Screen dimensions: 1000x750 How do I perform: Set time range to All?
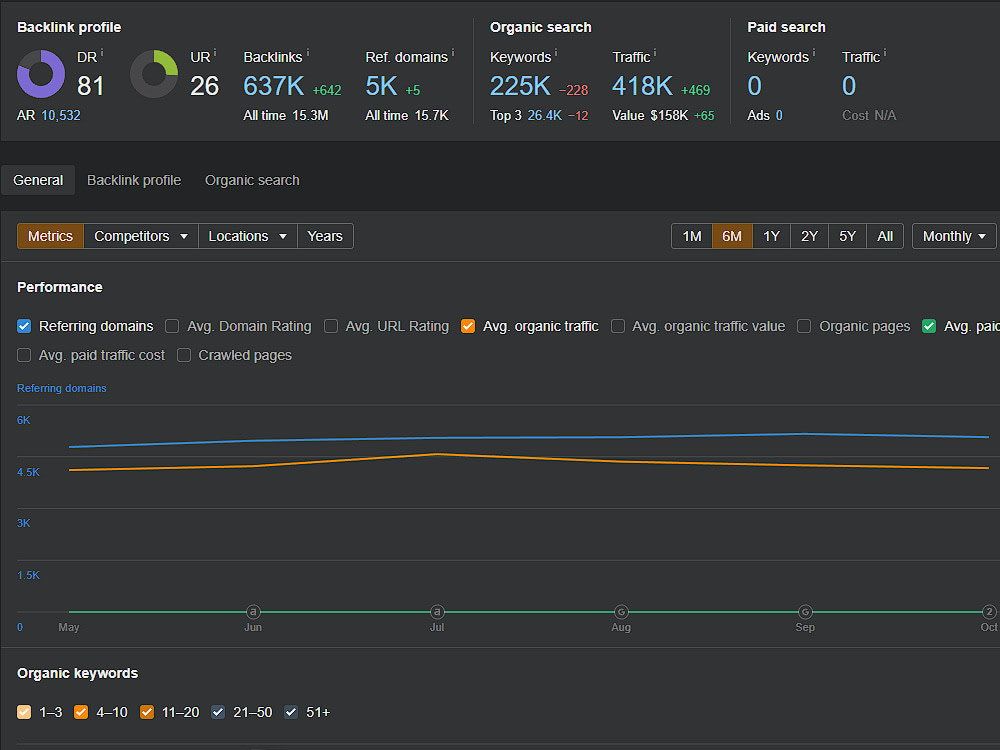coord(885,236)
